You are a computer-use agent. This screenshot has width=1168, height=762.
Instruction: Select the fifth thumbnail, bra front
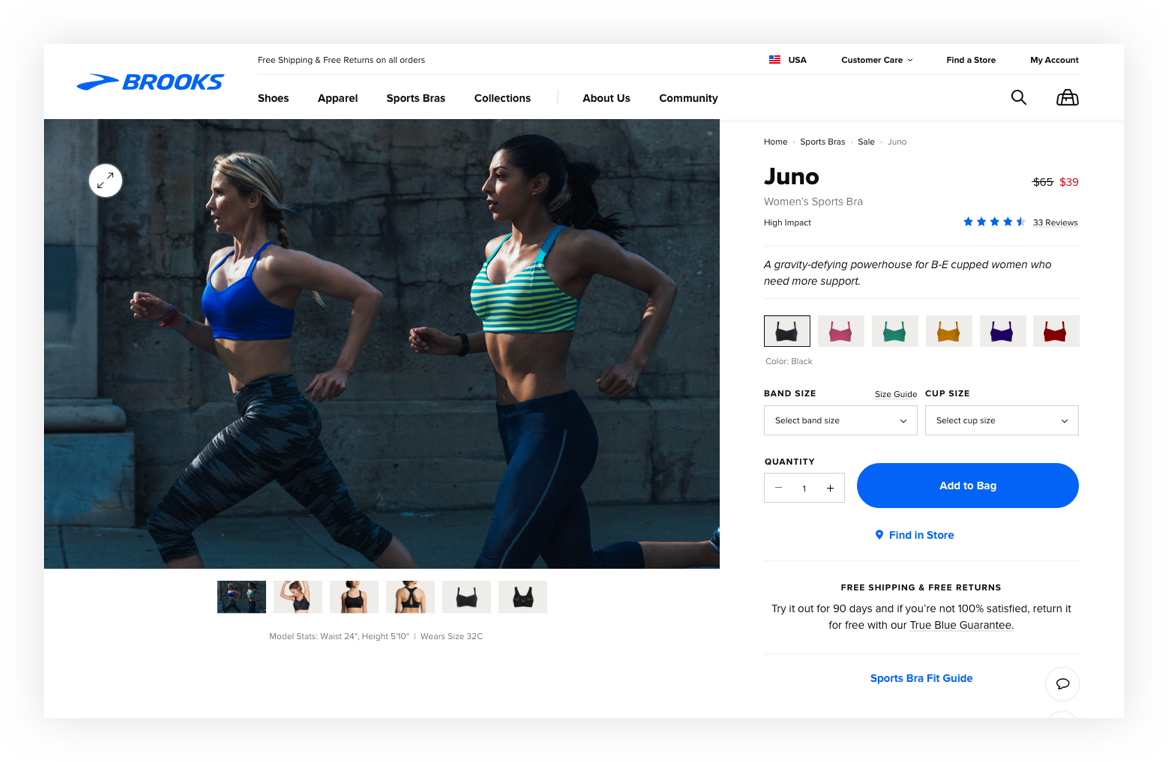[x=466, y=597]
